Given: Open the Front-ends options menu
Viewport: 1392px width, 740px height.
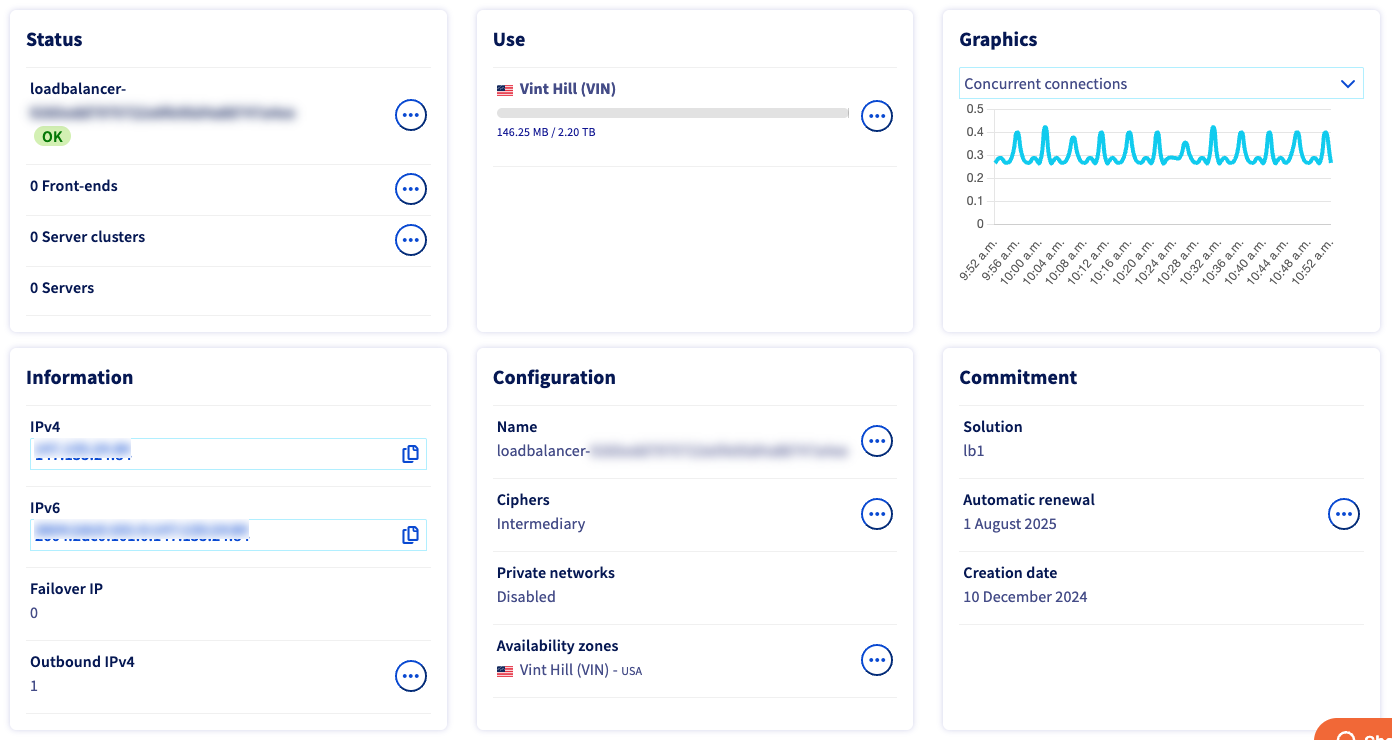Looking at the screenshot, I should 411,188.
